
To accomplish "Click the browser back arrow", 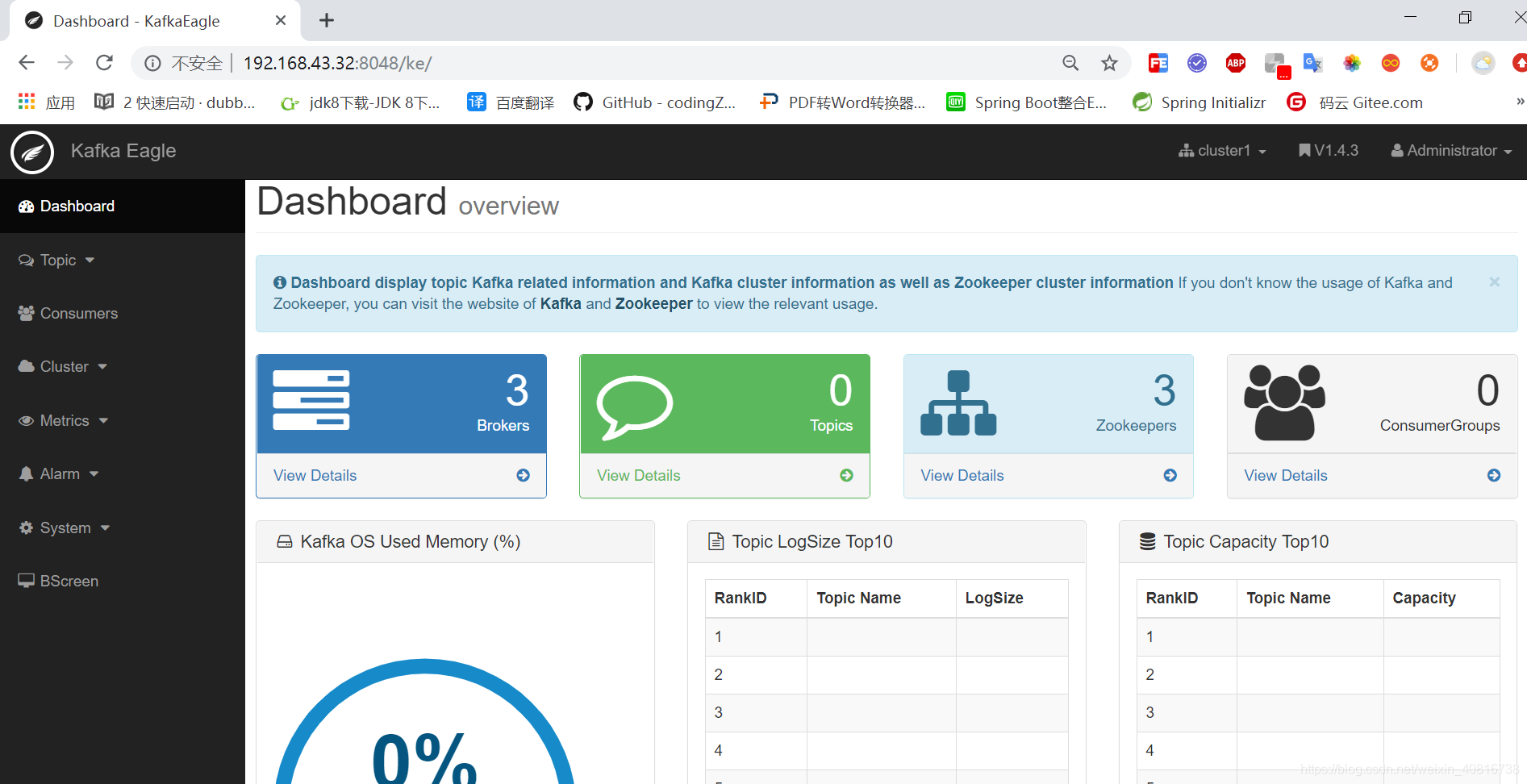I will [x=27, y=63].
